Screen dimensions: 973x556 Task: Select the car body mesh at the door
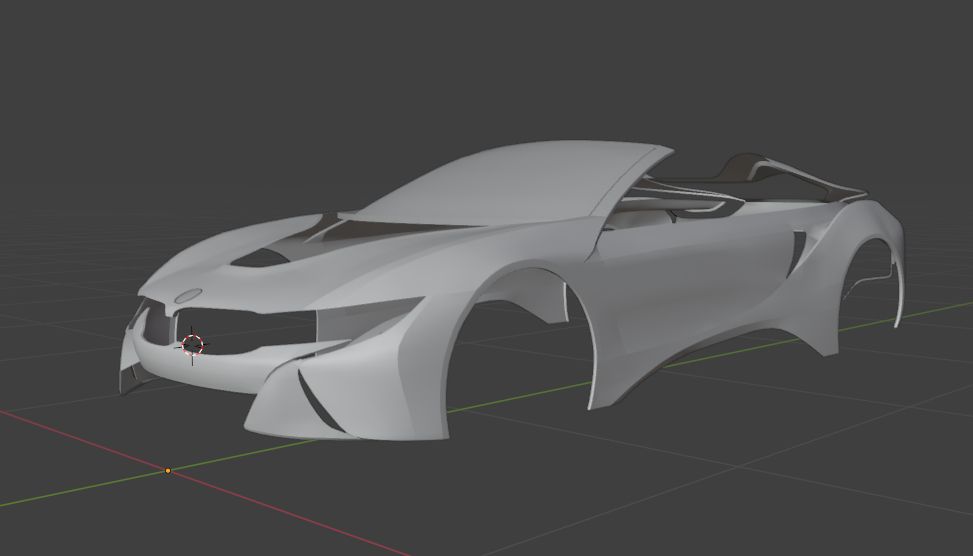695,279
